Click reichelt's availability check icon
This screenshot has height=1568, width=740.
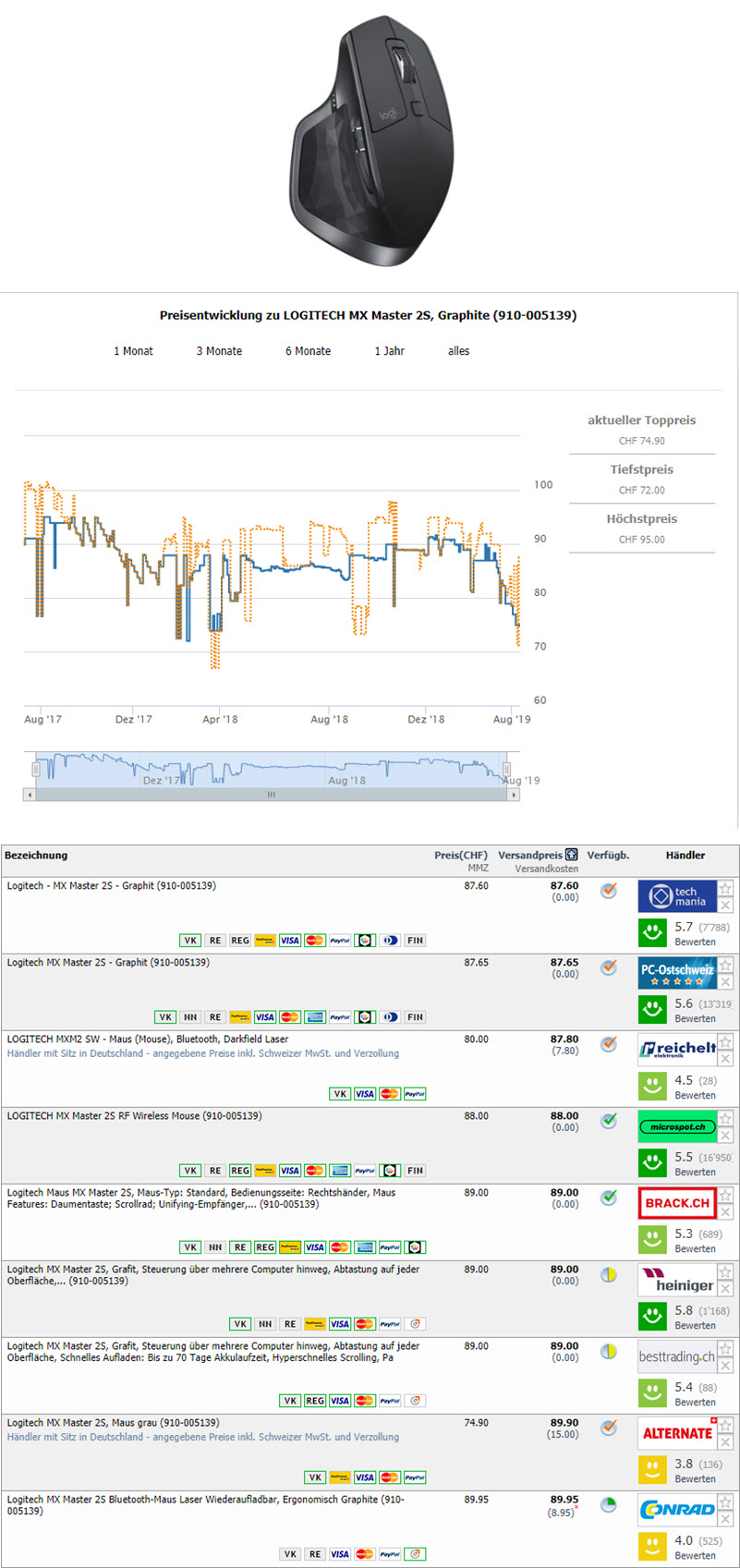point(608,1044)
